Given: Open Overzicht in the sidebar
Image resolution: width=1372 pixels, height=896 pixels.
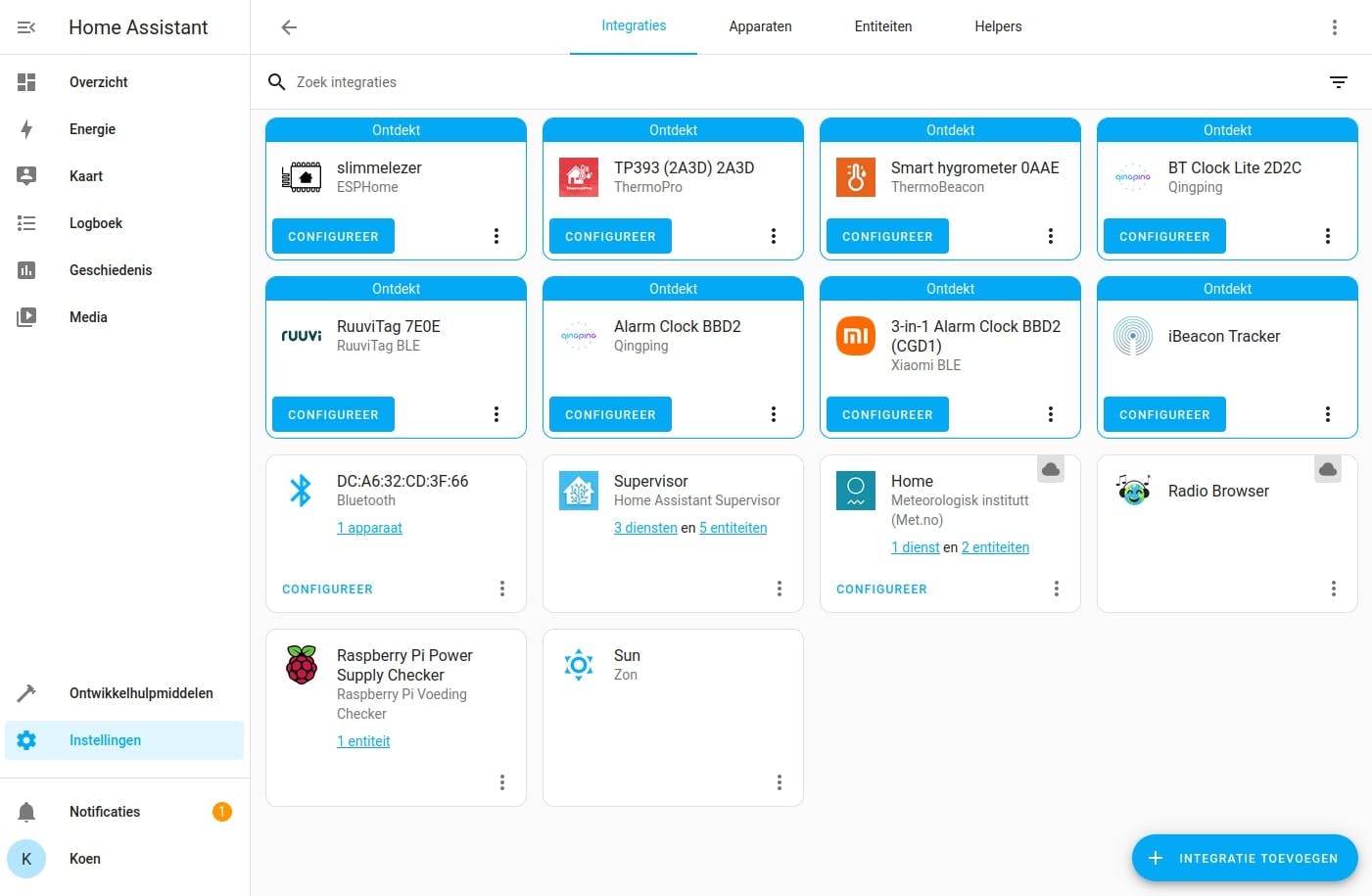Looking at the screenshot, I should (x=124, y=82).
